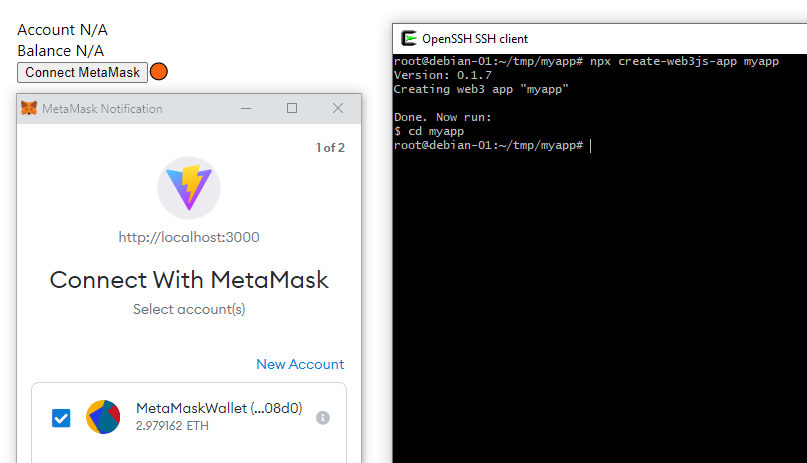
Task: Click the 'npx create-web3js-app myapp' command line
Action: [x=685, y=61]
